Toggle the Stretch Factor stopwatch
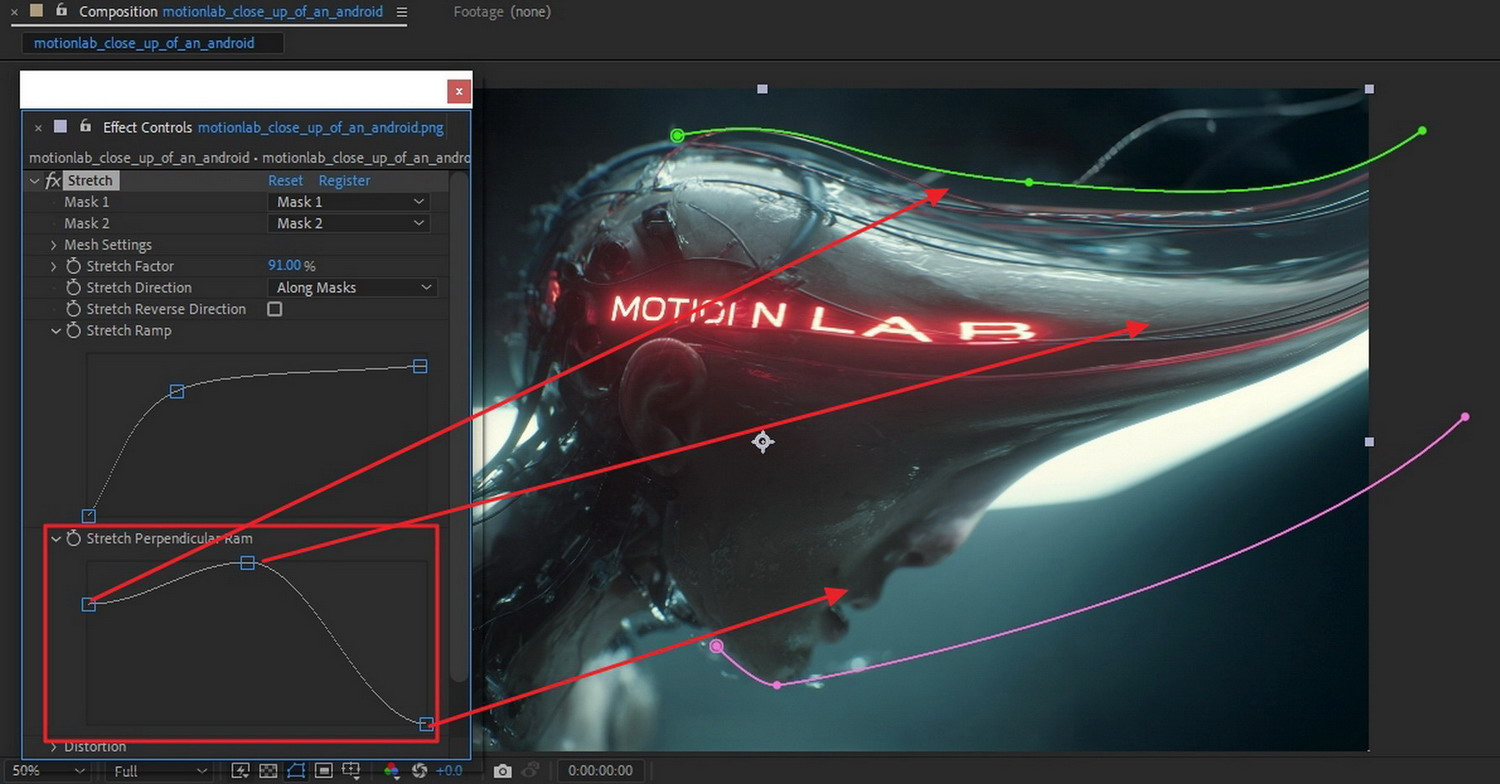Screen dimensions: 1500x784 pyautogui.click(x=73, y=266)
